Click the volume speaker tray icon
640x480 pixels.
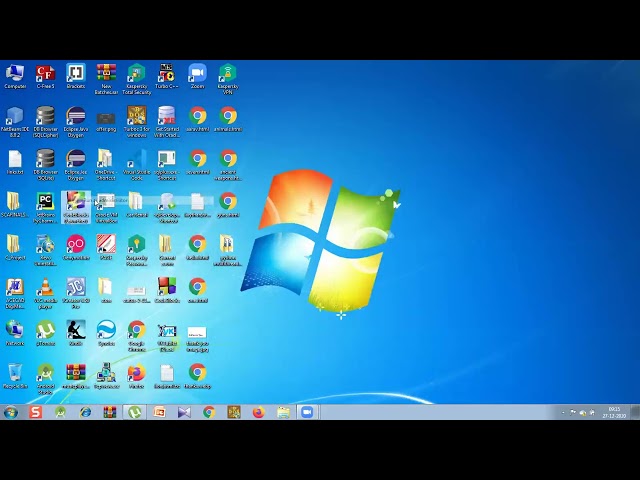click(x=592, y=413)
